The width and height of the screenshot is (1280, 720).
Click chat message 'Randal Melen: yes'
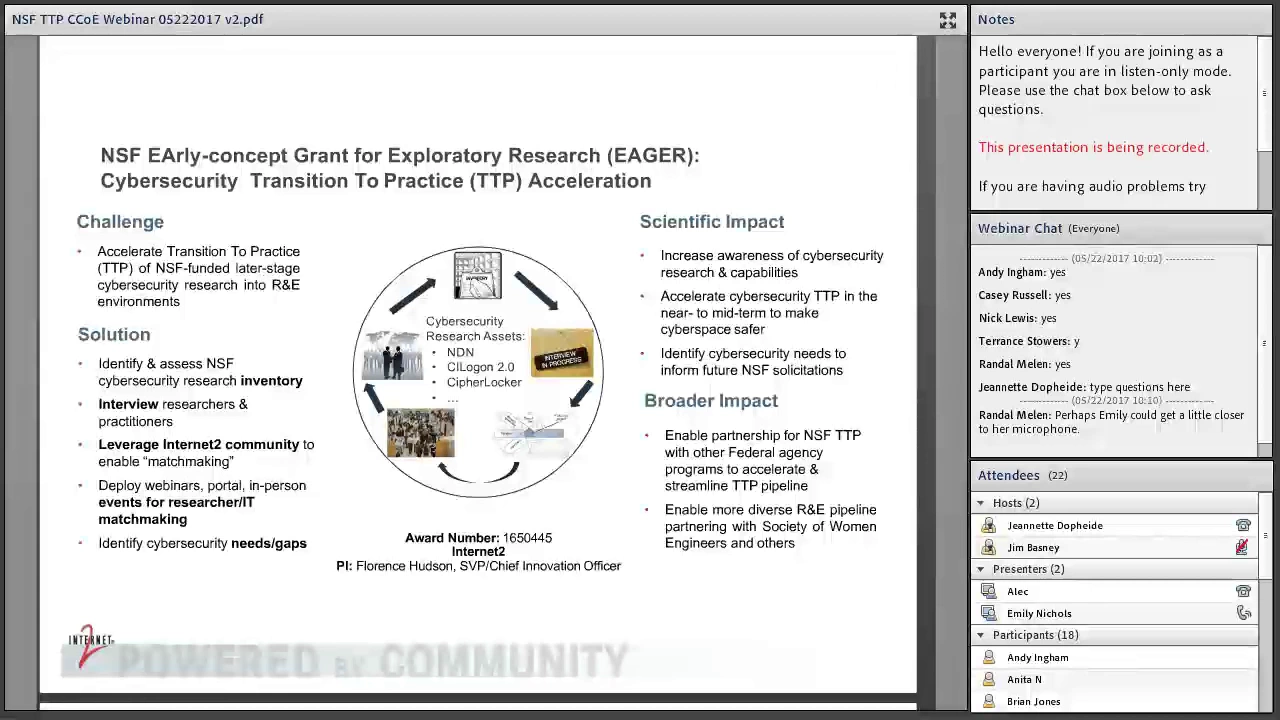pyautogui.click(x=1025, y=364)
